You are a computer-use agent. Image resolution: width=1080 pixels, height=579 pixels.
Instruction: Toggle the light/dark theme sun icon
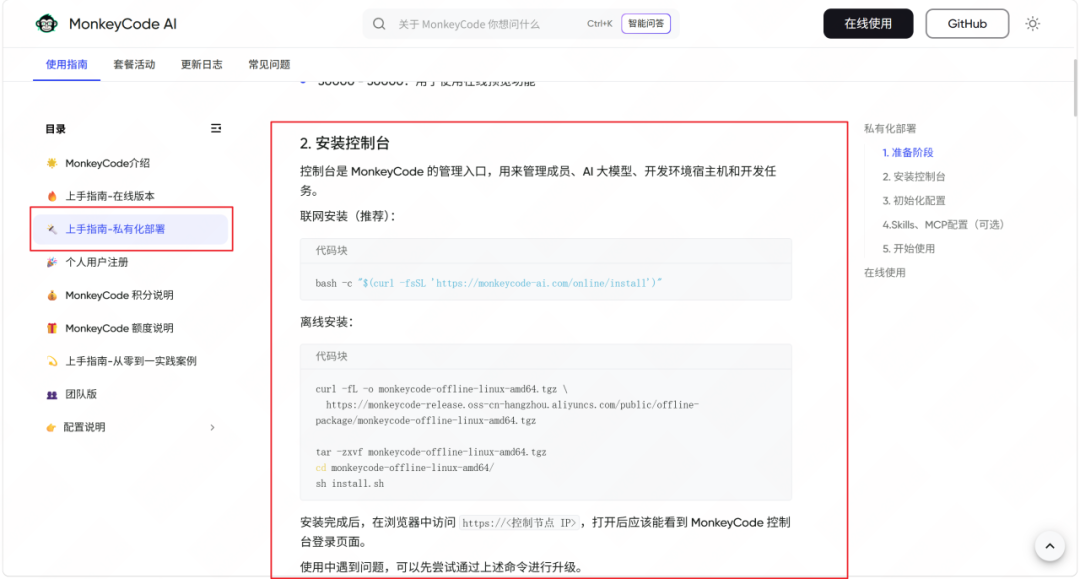coord(1032,24)
